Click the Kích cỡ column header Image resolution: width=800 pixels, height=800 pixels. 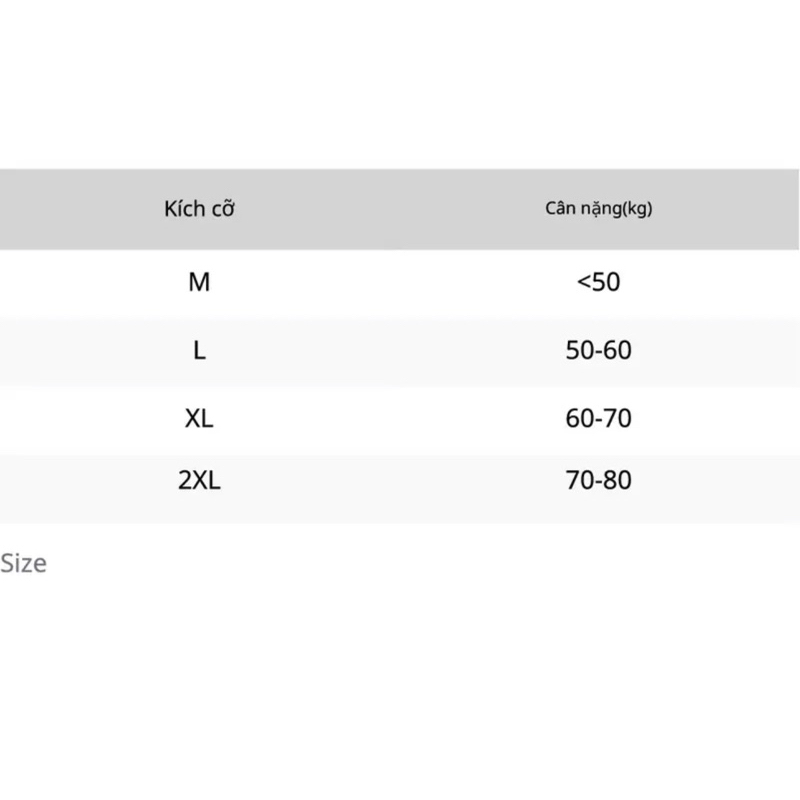tap(199, 210)
